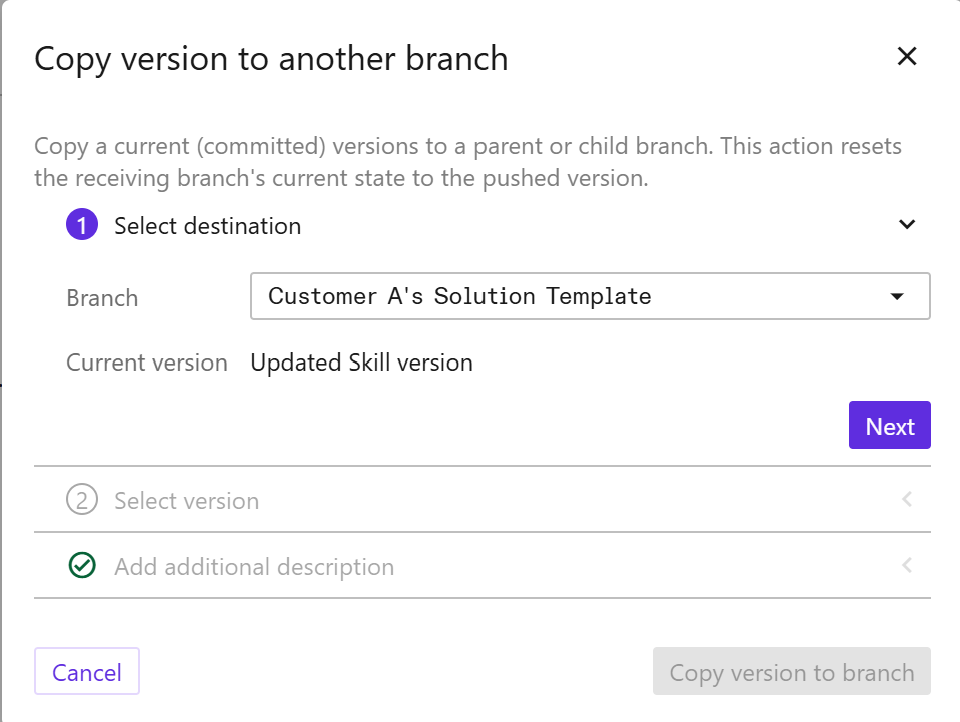Click the dialog description paragraph
This screenshot has height=722, width=960.
tap(467, 162)
